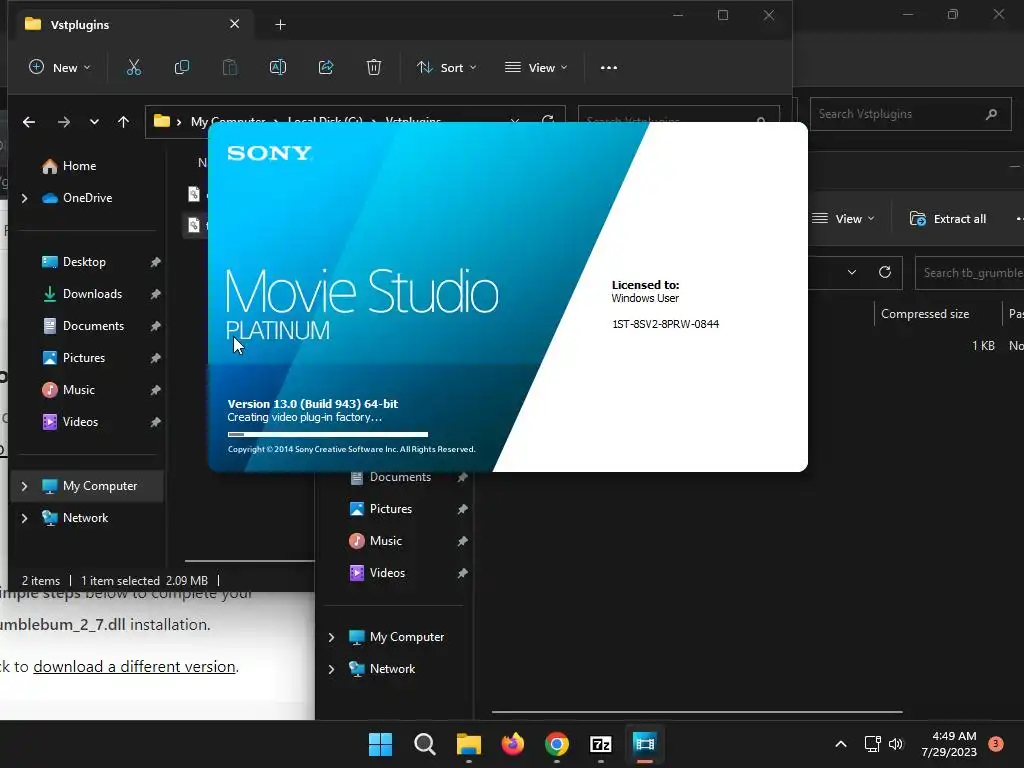Click Search Vstplugins field in background window
This screenshot has width=1024, height=768.
[x=910, y=114]
